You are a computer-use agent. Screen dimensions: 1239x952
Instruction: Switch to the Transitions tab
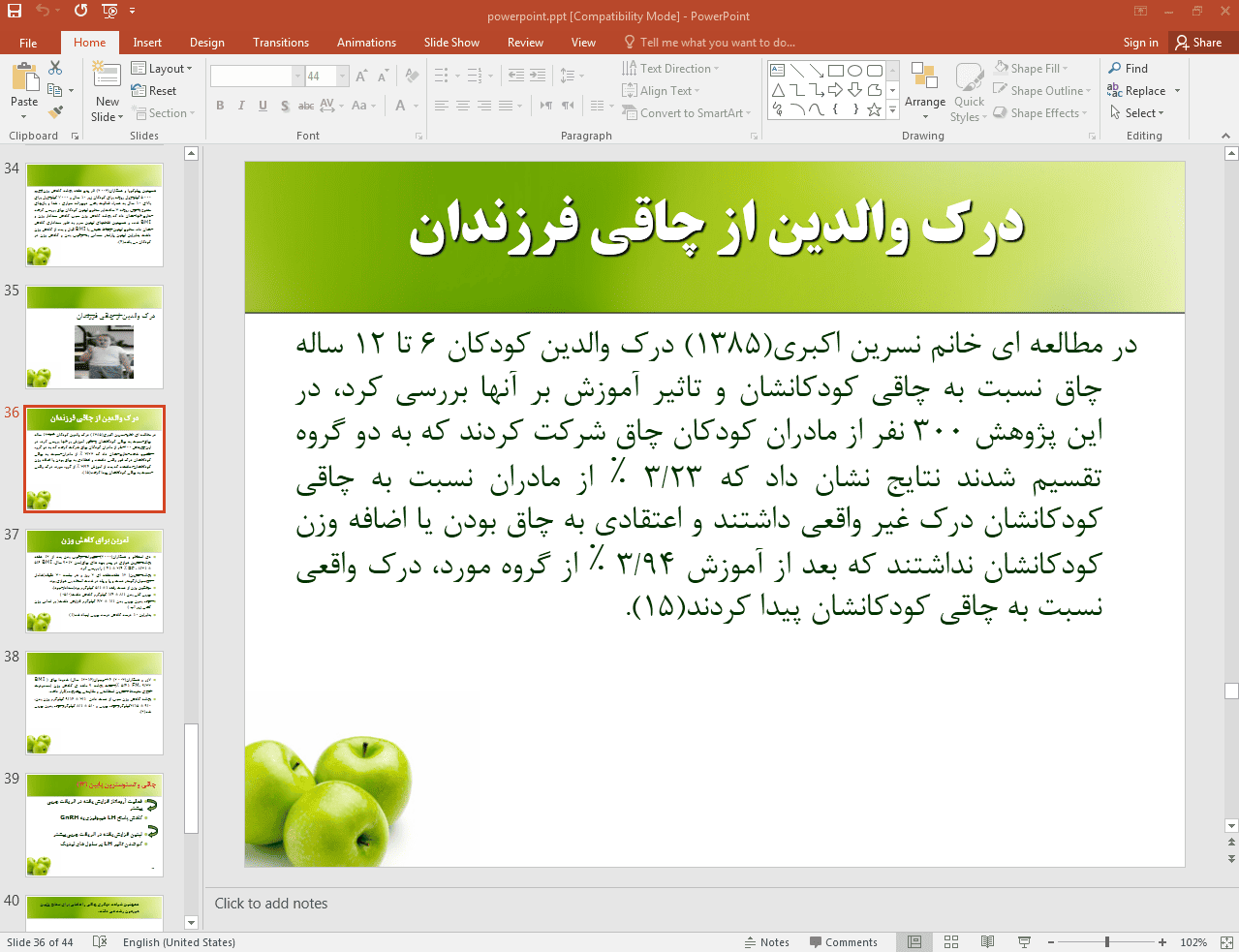tap(281, 43)
